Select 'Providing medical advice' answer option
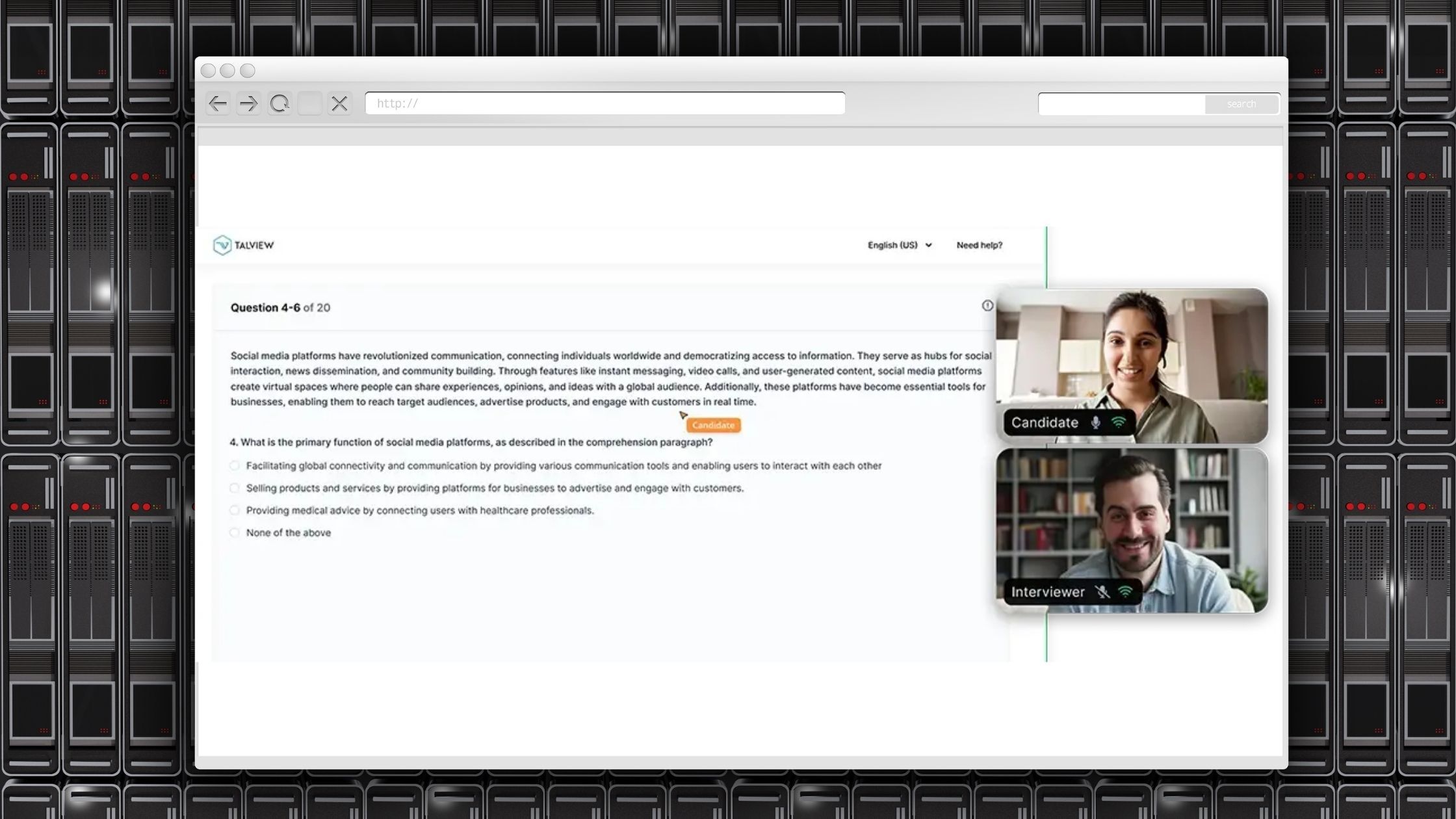The image size is (1456, 819). click(235, 510)
